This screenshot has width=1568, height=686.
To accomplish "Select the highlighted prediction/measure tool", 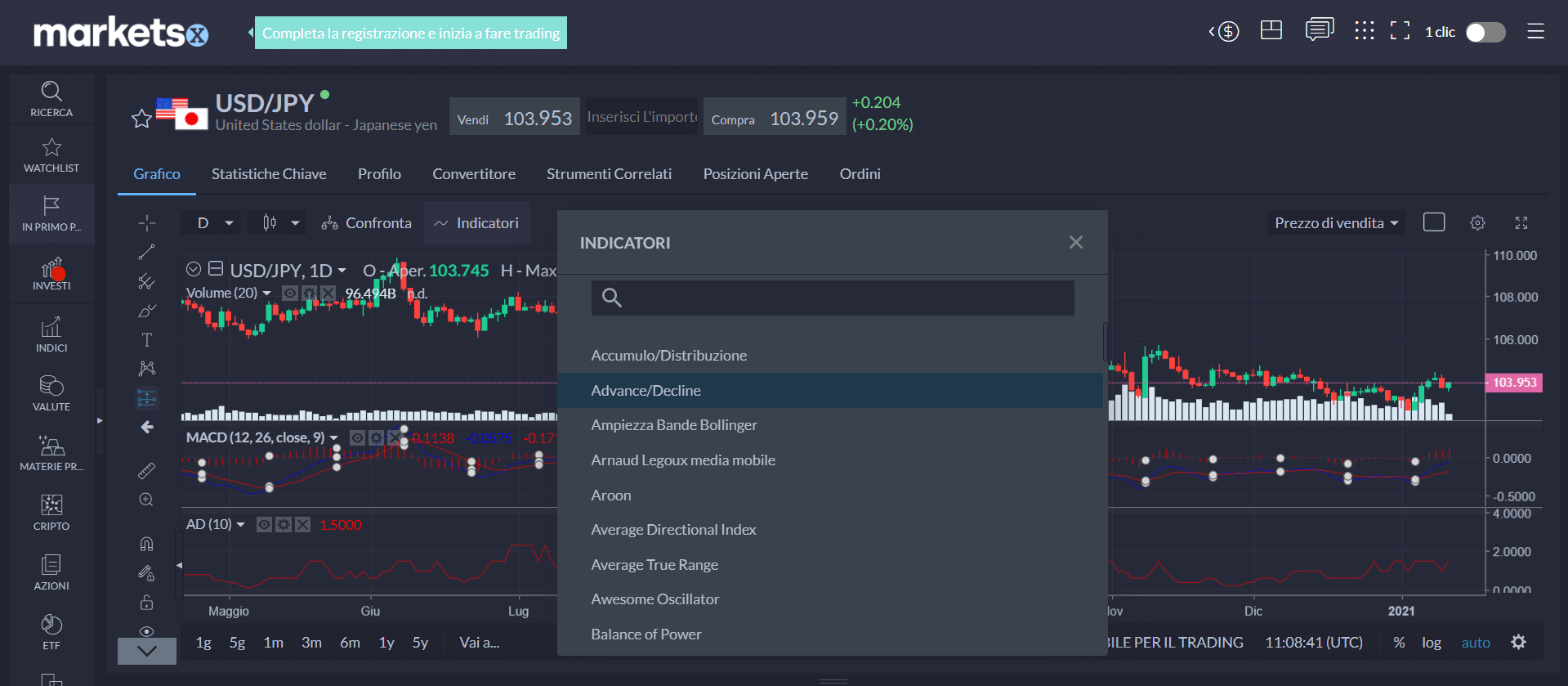I will (x=147, y=398).
